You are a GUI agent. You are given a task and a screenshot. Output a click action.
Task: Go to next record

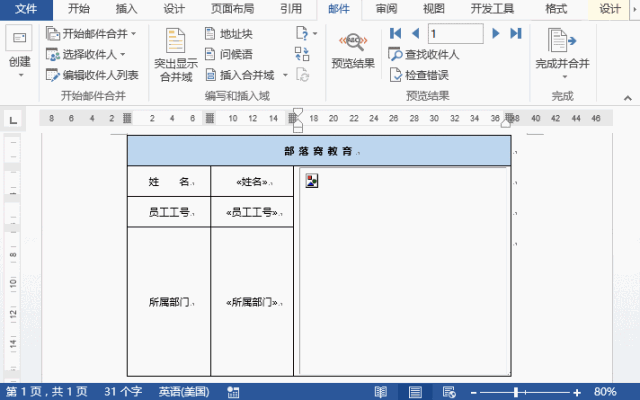(x=496, y=33)
